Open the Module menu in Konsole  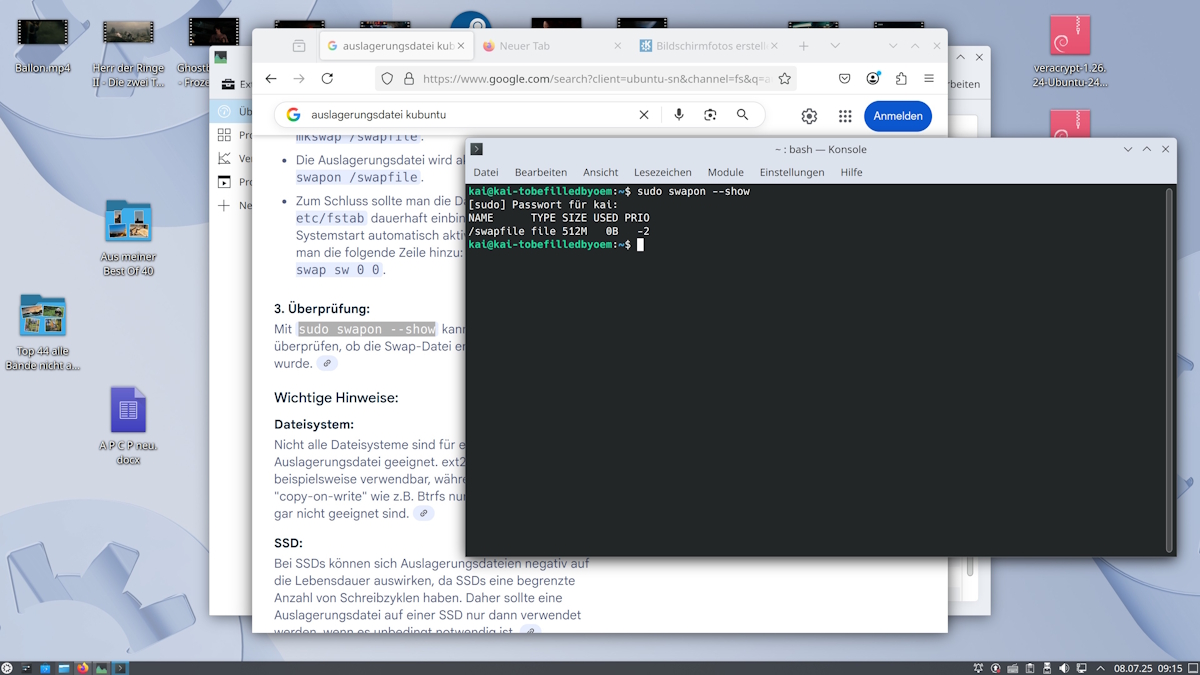[725, 172]
